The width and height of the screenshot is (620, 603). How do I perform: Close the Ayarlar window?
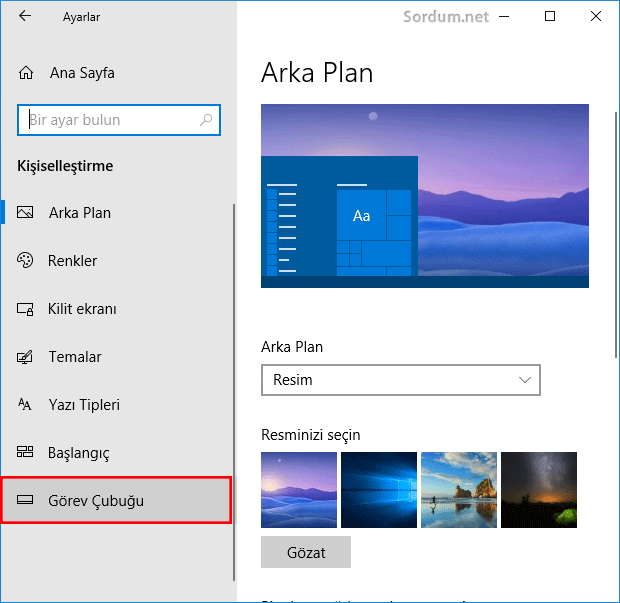(596, 17)
